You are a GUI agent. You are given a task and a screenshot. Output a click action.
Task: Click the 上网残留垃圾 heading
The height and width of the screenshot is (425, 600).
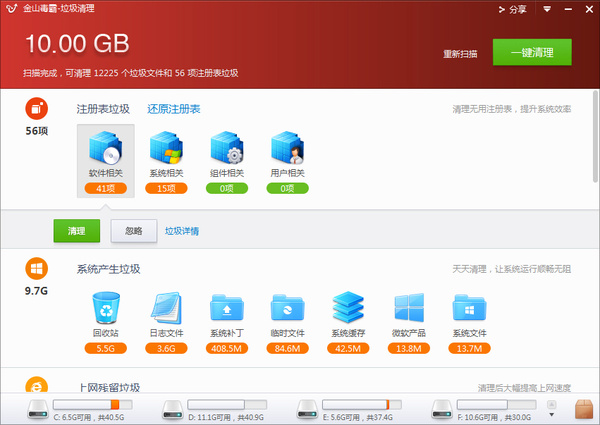tap(110, 388)
